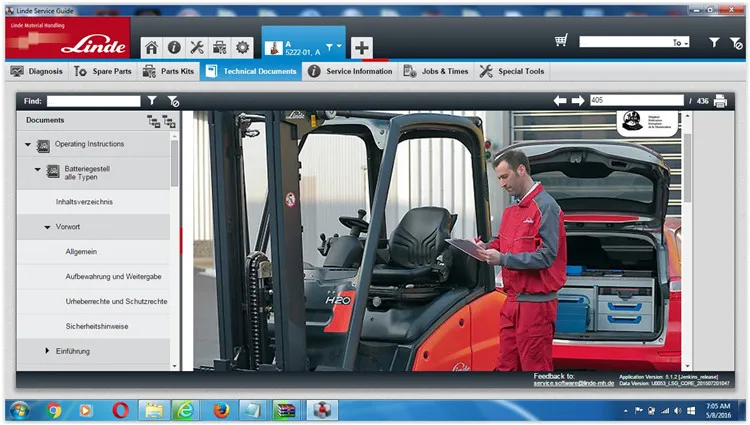Collapse the Operating Instructions node
750x425 pixels.
tap(28, 144)
